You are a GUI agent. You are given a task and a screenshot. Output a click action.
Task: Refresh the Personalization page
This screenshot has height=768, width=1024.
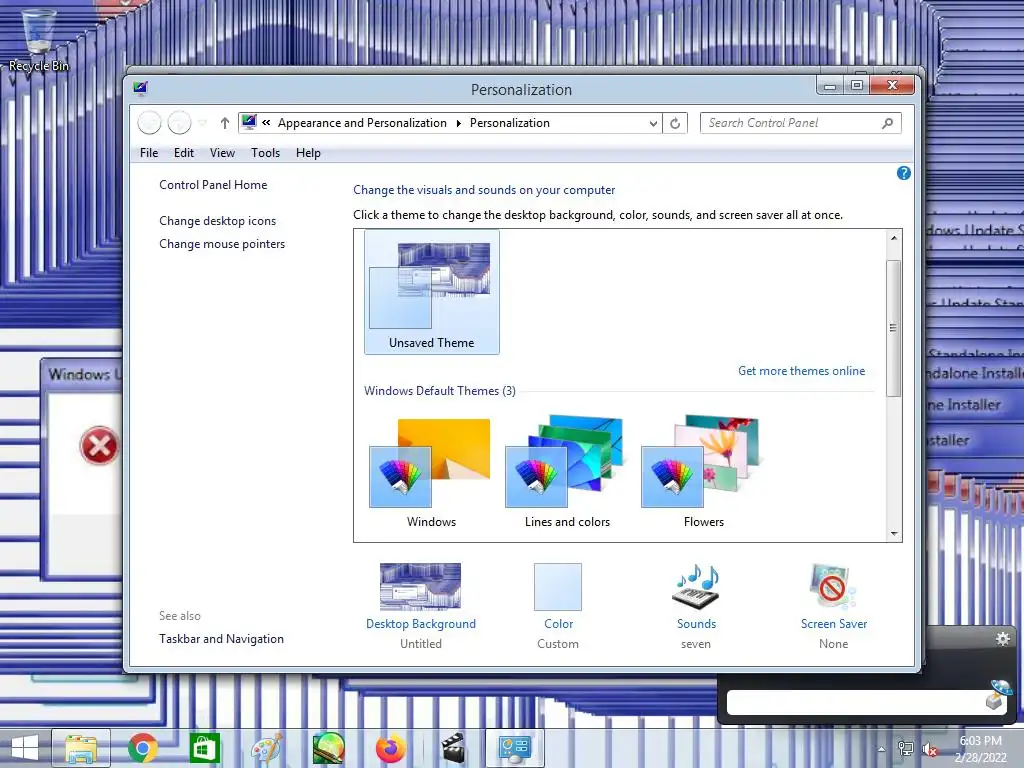click(x=675, y=123)
